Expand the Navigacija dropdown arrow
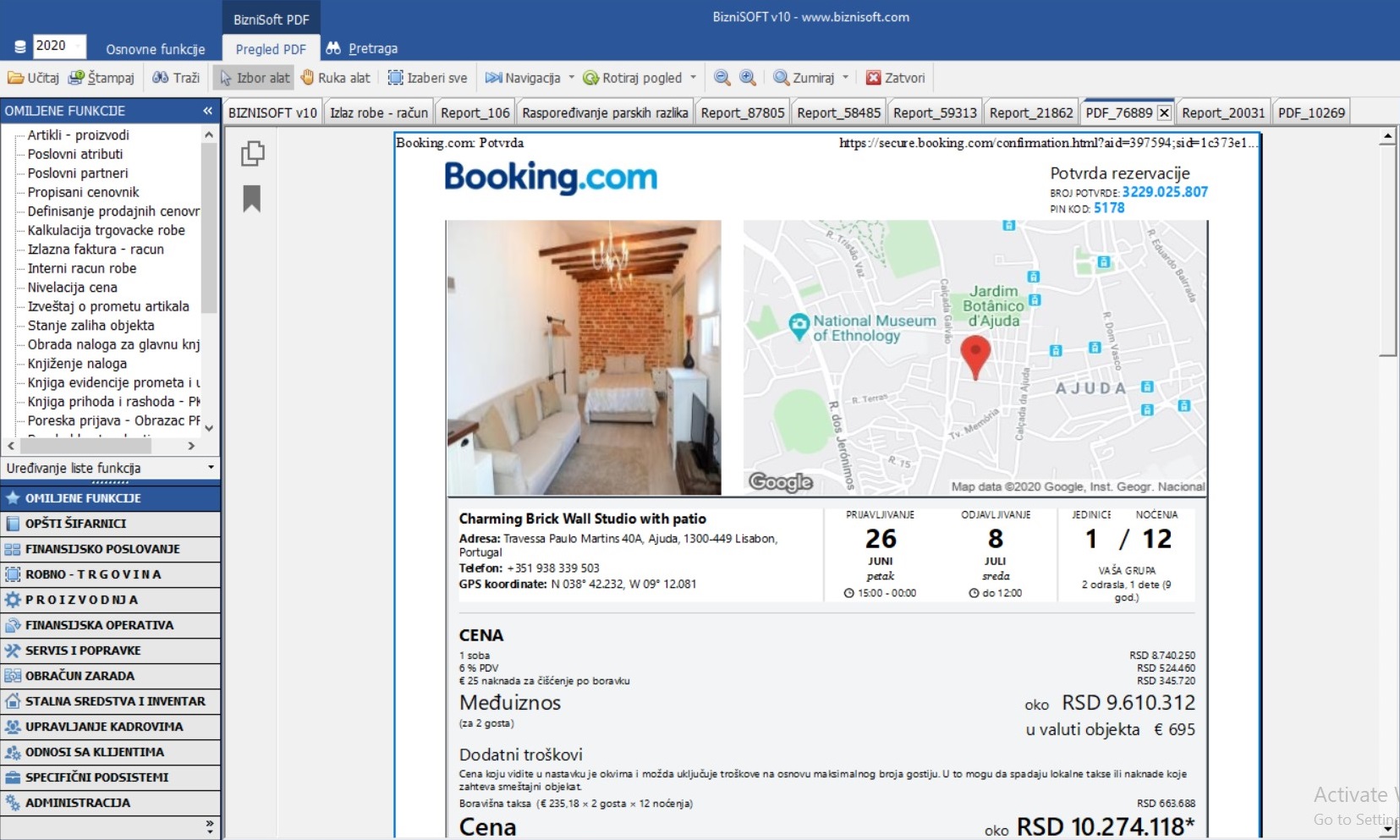The image size is (1400, 840). point(571,78)
